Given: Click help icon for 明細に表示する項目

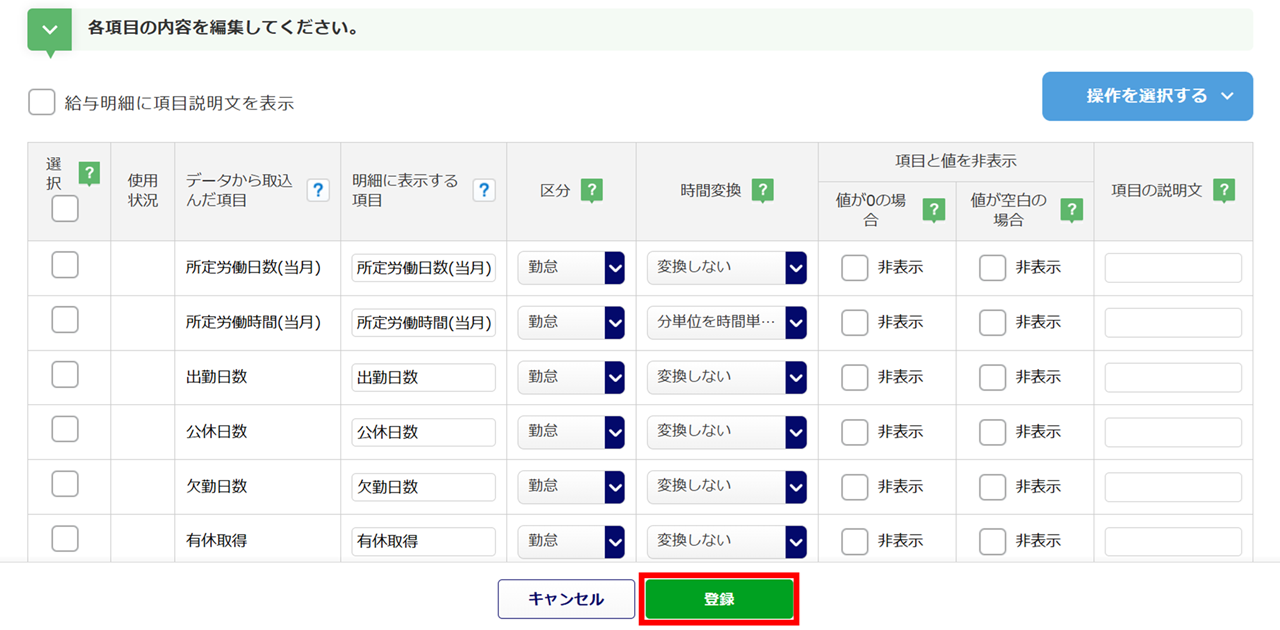Looking at the screenshot, I should [484, 190].
